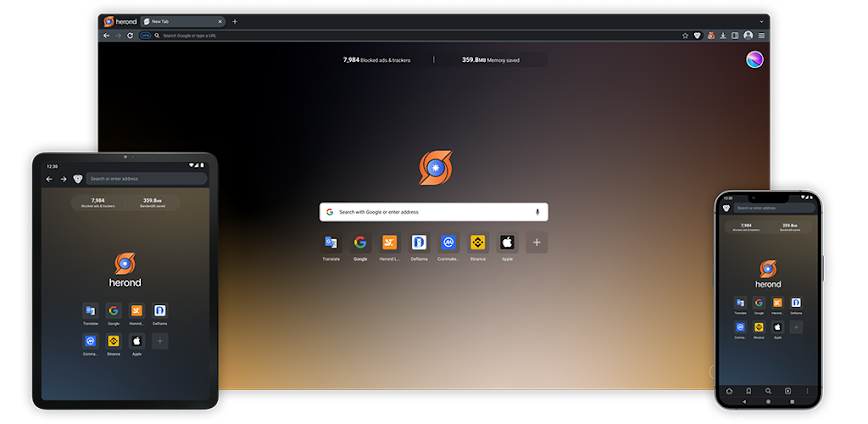Click the round colorful avatar at the desktop page's top right
Image resolution: width=868 pixels, height=424 pixels.
pyautogui.click(x=756, y=60)
